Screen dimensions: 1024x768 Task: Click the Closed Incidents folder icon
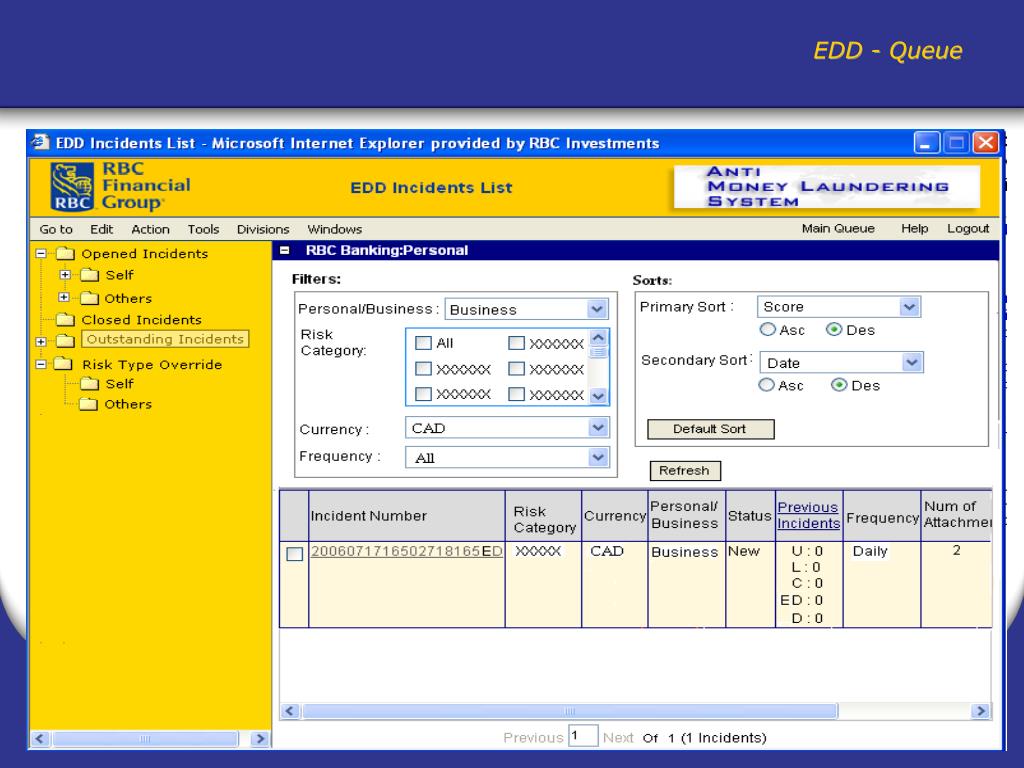(x=65, y=319)
